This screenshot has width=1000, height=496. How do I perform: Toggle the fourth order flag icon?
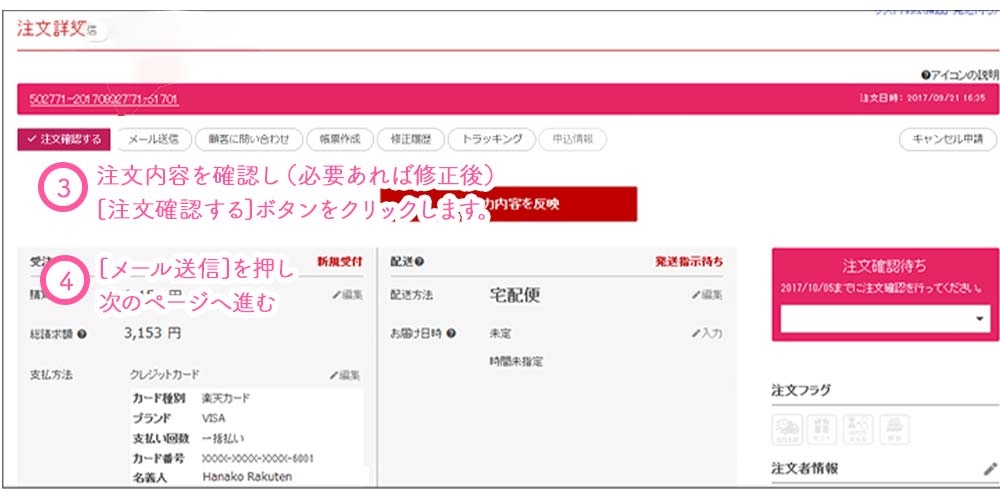(892, 428)
